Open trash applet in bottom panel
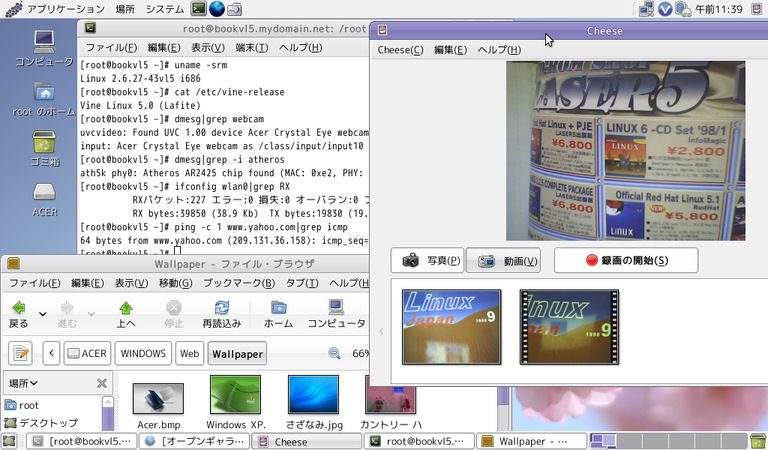This screenshot has height=450, width=768. coord(758,441)
